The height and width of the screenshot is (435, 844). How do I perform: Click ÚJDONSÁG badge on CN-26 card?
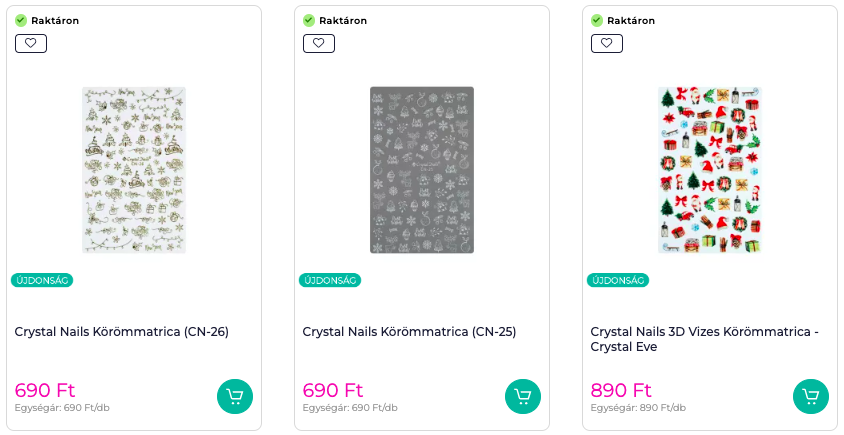coord(42,280)
